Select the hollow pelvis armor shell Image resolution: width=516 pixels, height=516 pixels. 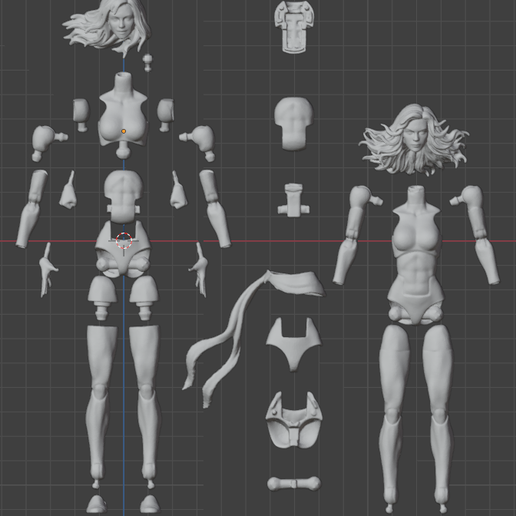pyautogui.click(x=294, y=420)
